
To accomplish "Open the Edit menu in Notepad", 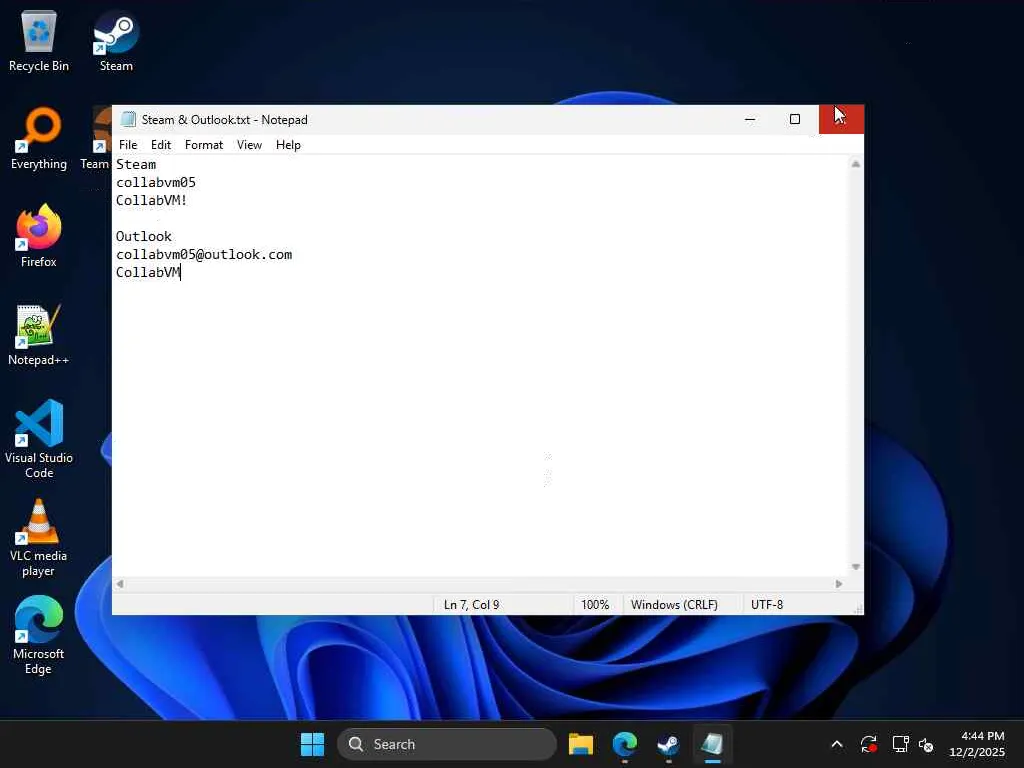I will (x=161, y=145).
